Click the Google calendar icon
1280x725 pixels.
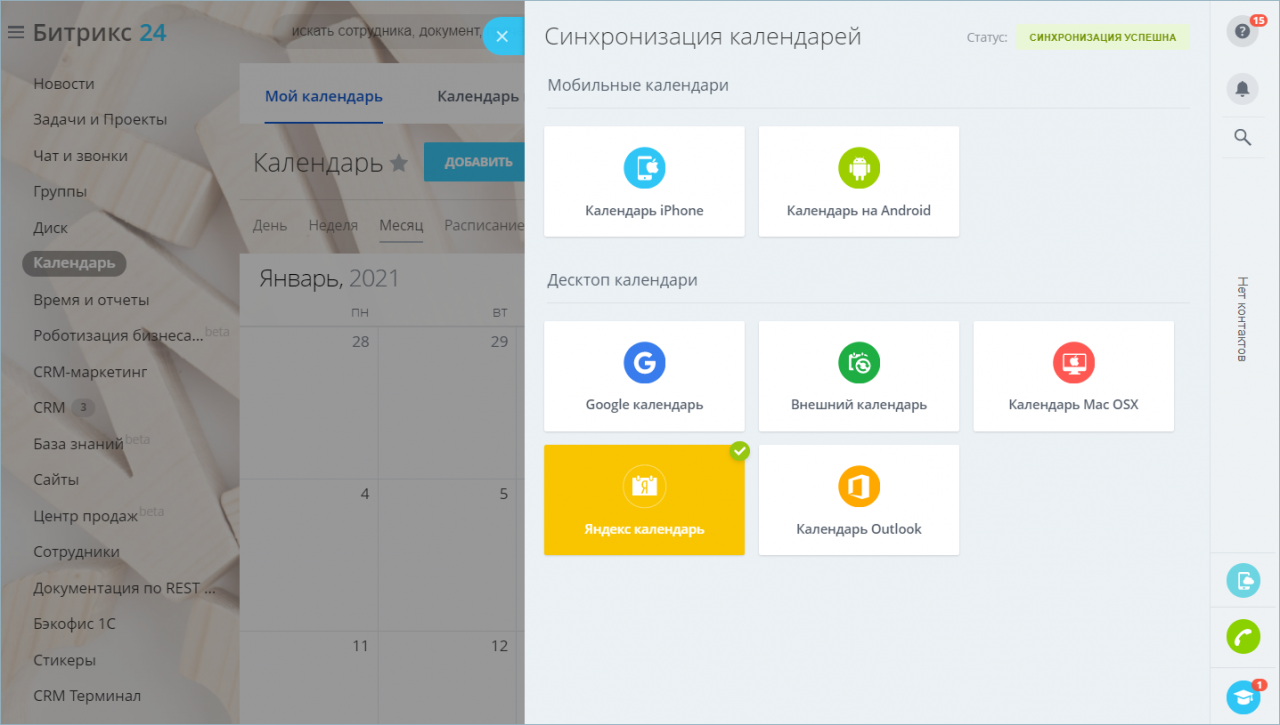click(644, 362)
